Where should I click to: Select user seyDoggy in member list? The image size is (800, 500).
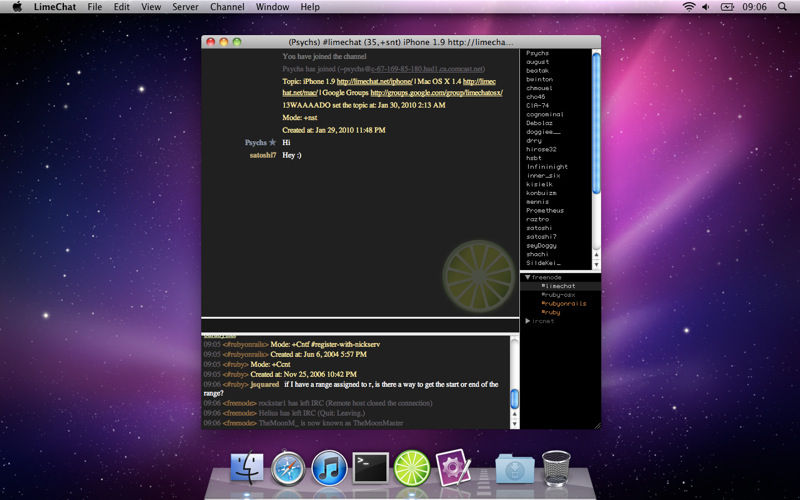(541, 245)
